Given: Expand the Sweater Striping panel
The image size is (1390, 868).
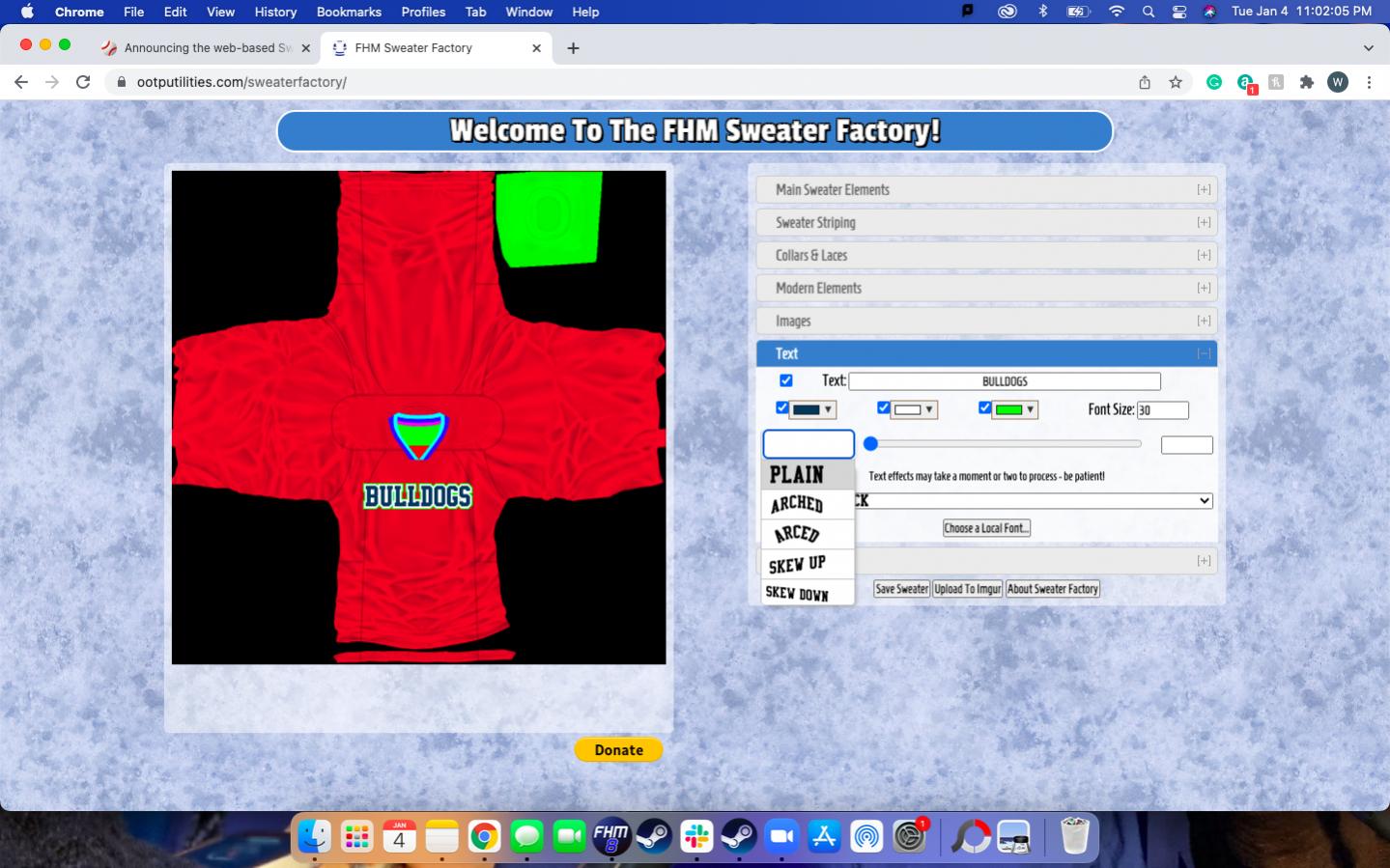Looking at the screenshot, I should pyautogui.click(x=985, y=223).
